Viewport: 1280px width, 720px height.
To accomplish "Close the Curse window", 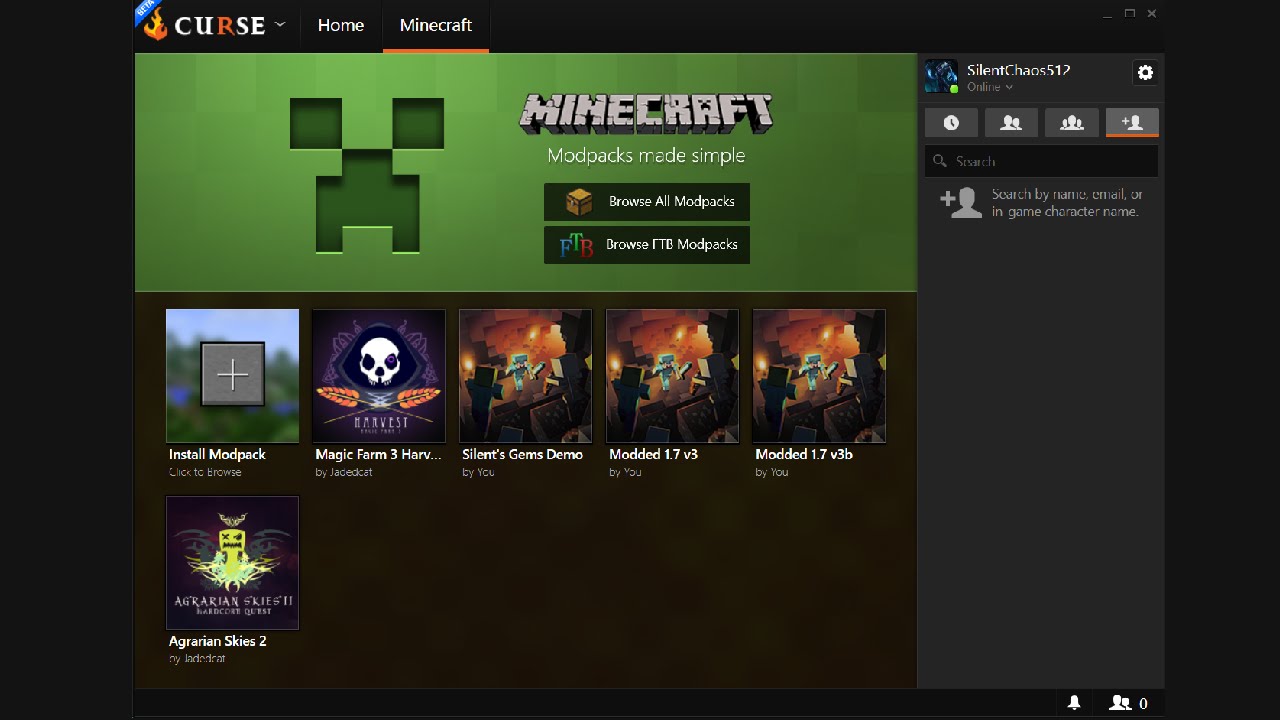I will click(x=1152, y=14).
